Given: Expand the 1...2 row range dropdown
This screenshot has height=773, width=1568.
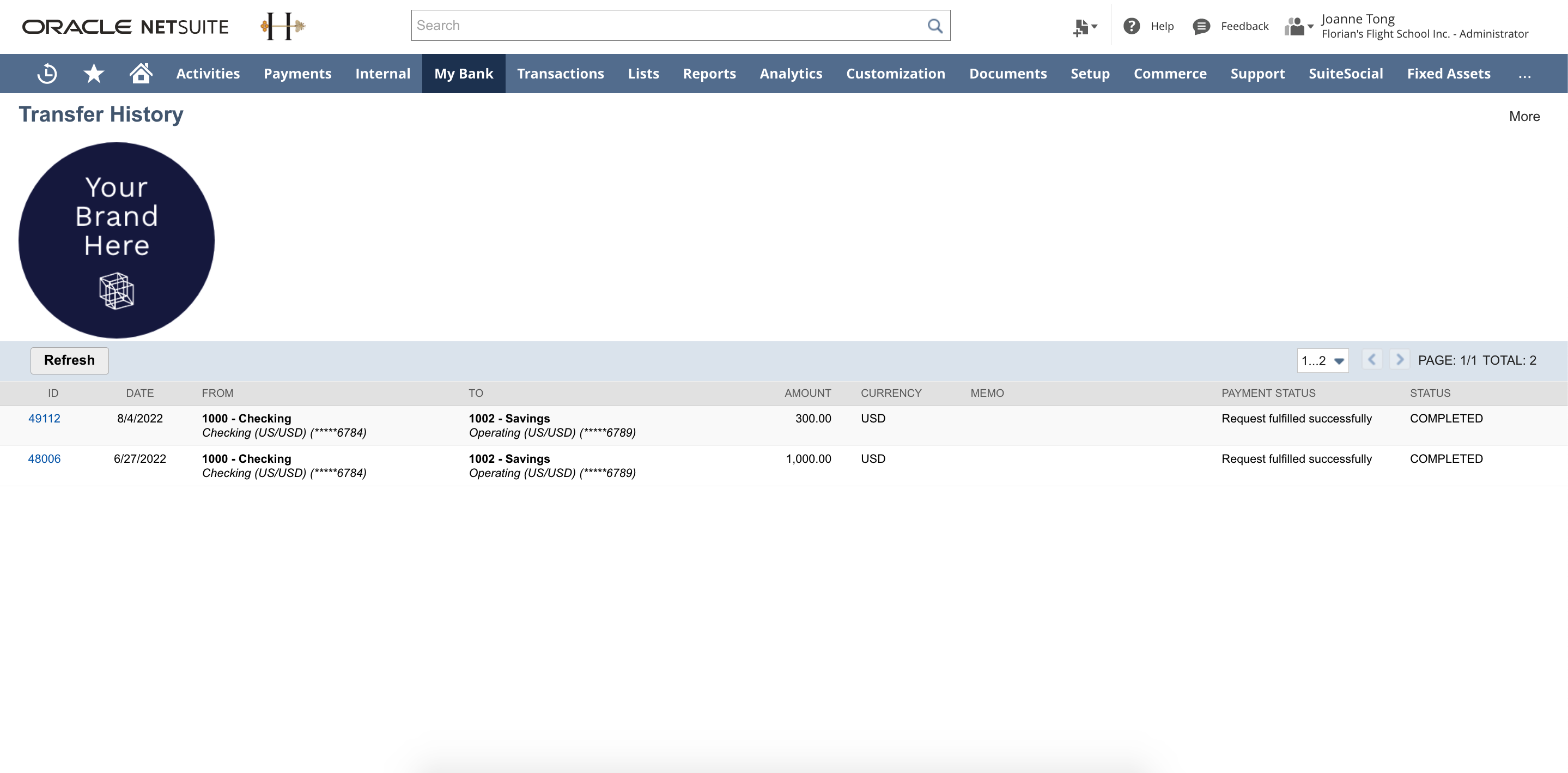Looking at the screenshot, I should coord(1323,361).
